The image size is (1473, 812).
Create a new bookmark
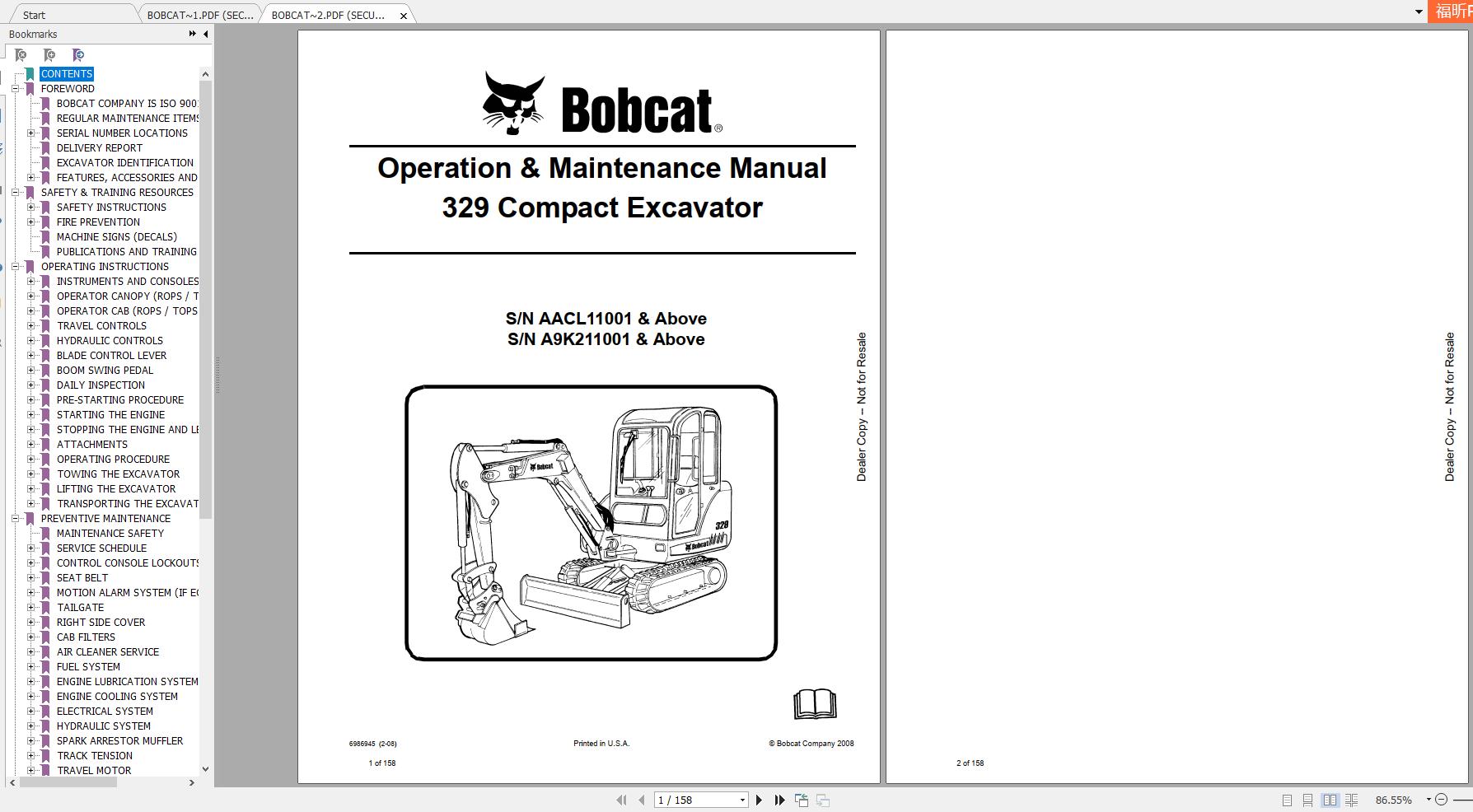[x=49, y=54]
